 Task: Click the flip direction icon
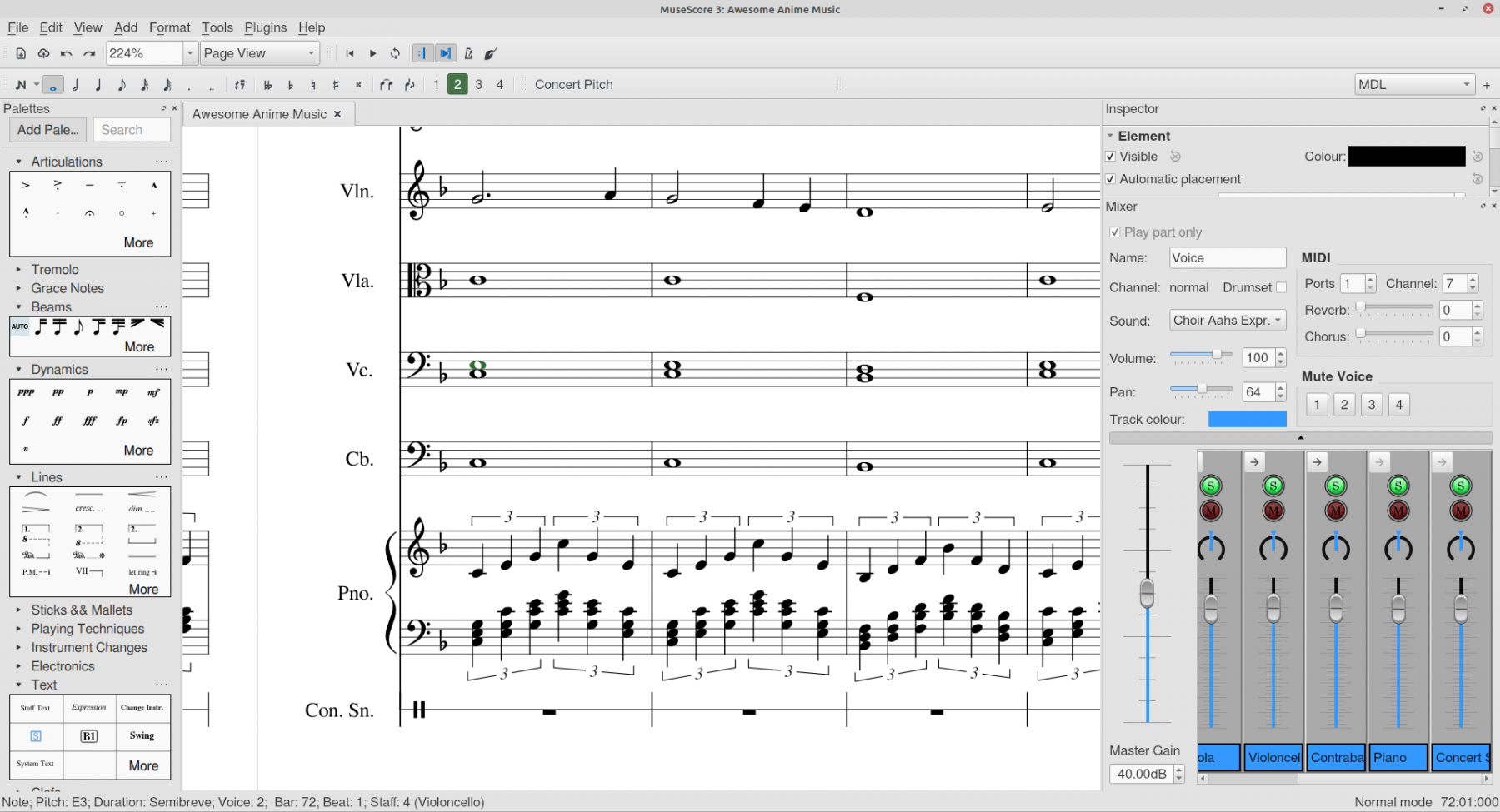point(409,85)
